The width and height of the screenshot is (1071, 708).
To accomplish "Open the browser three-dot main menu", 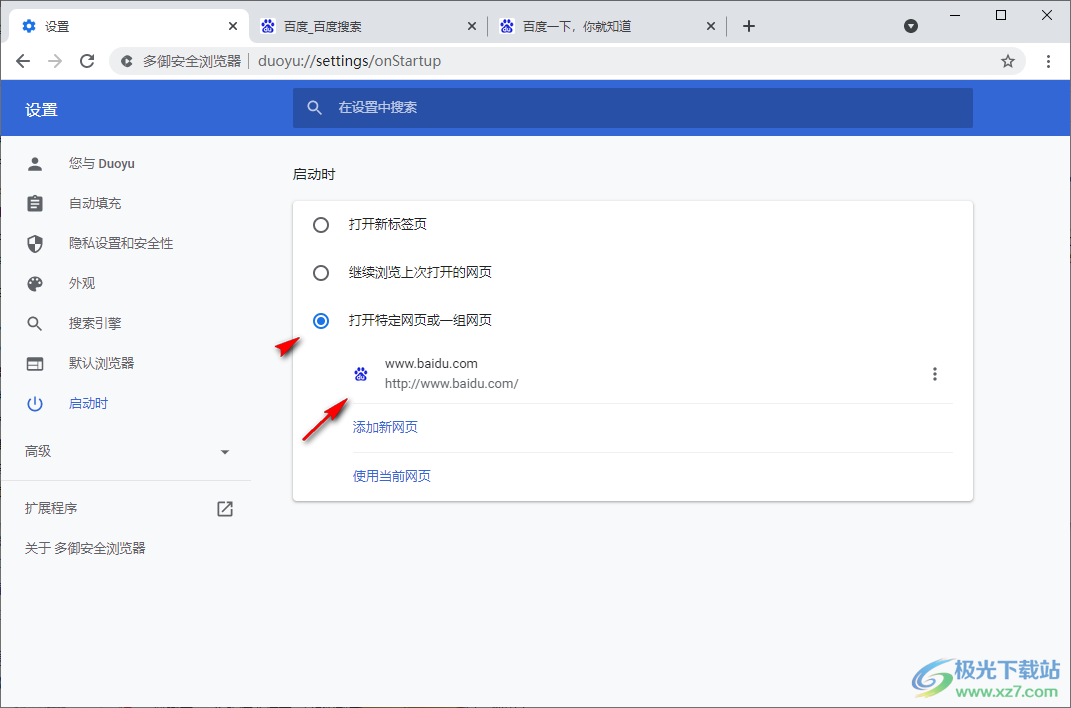I will [x=1048, y=61].
